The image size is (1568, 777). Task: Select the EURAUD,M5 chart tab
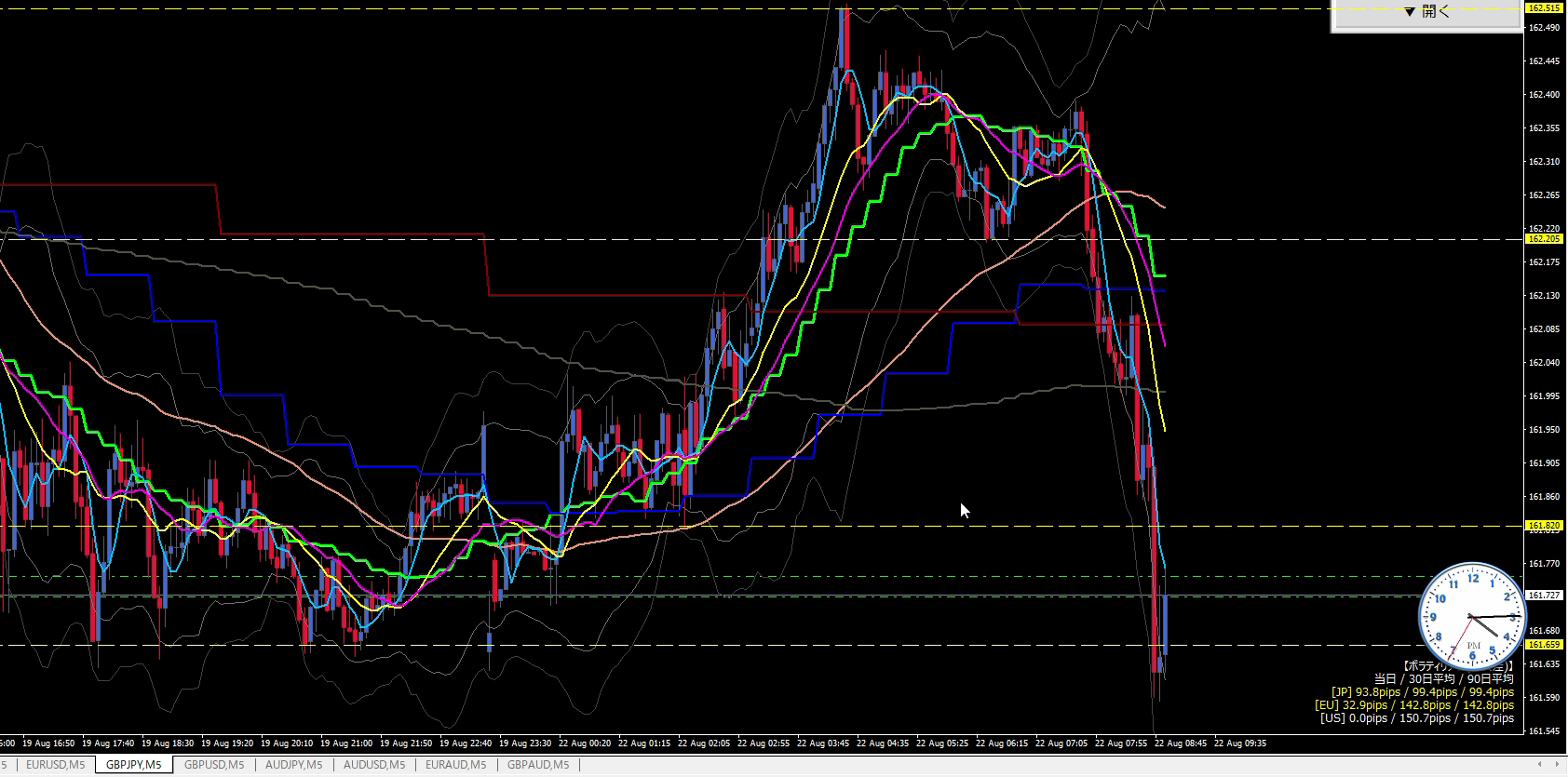[x=453, y=765]
